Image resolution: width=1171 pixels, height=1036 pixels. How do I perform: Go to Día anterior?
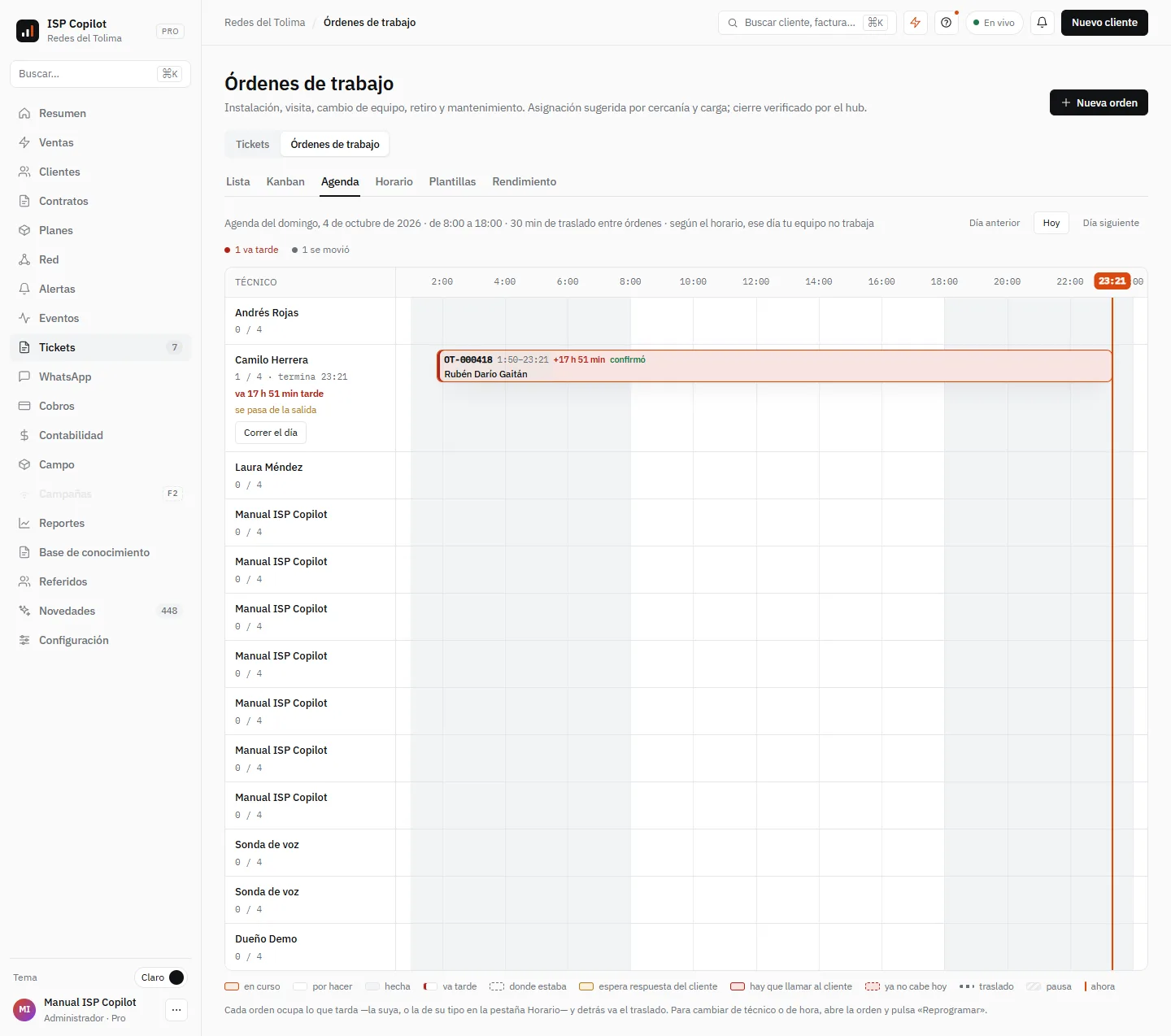[995, 223]
